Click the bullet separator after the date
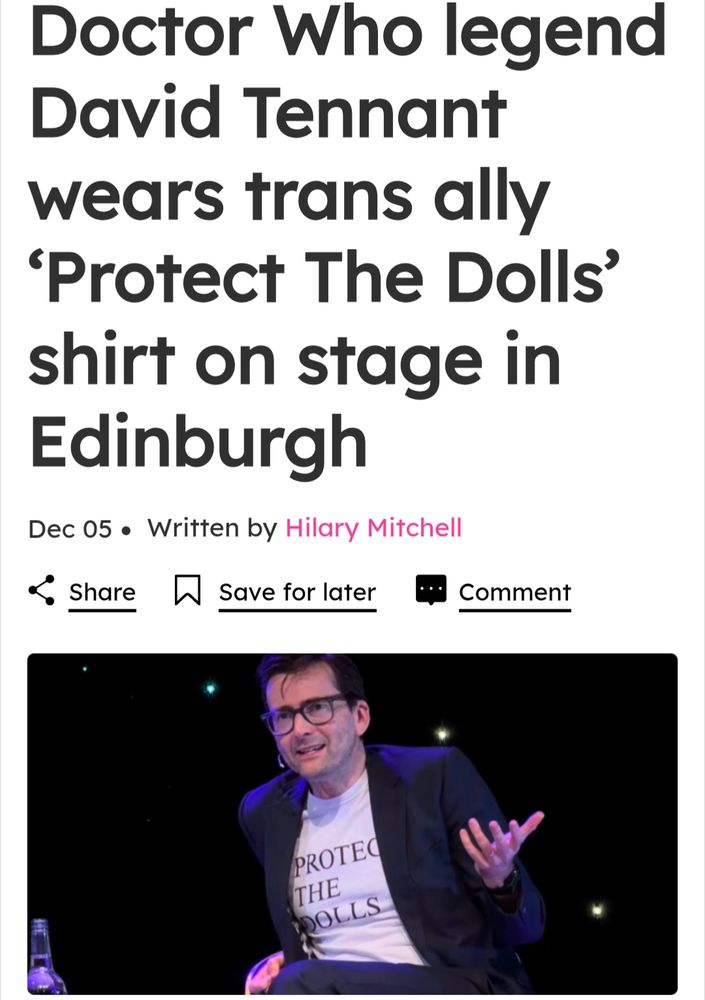 128,530
